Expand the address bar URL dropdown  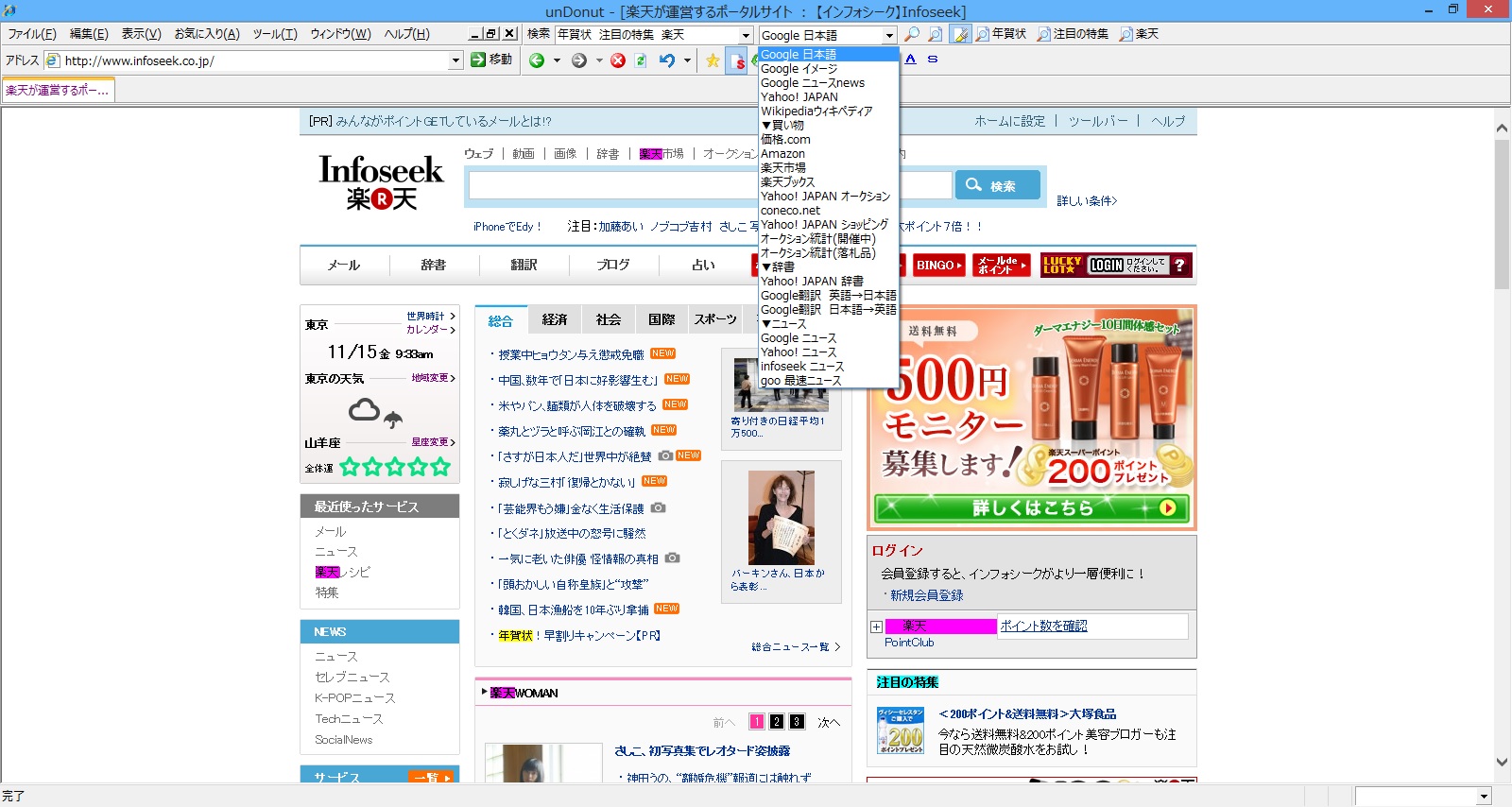455,60
